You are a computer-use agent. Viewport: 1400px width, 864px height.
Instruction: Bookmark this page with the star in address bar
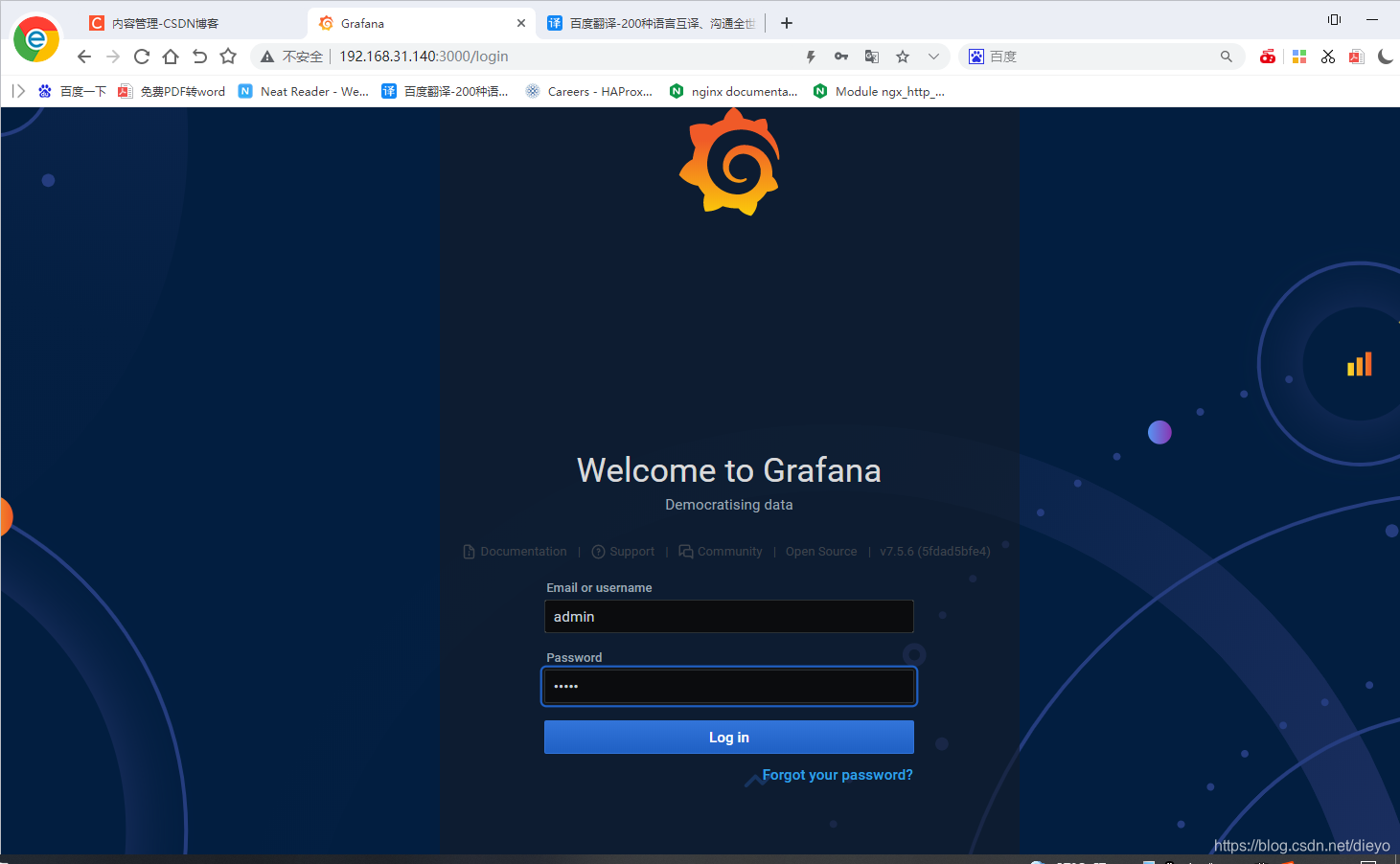pos(903,57)
